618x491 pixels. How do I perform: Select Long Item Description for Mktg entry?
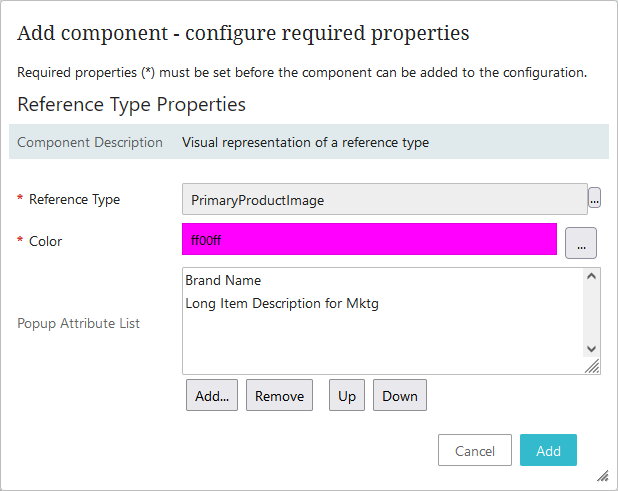click(x=282, y=303)
